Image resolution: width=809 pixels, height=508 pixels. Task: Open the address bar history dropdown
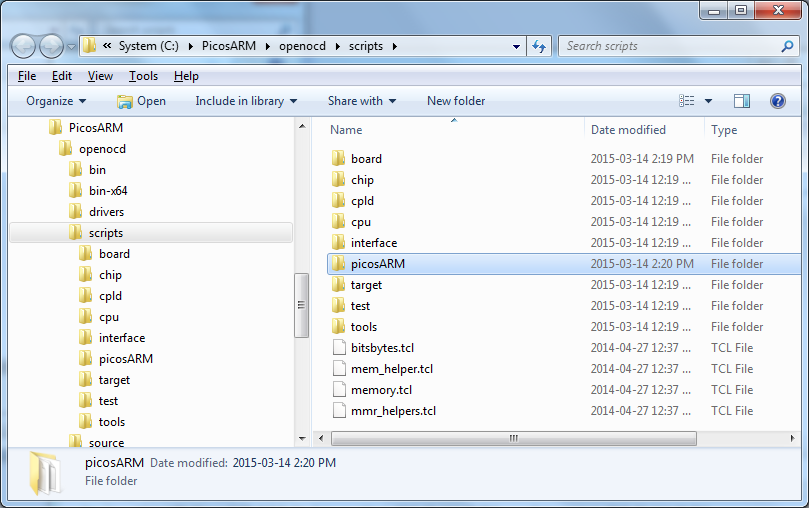tap(516, 46)
